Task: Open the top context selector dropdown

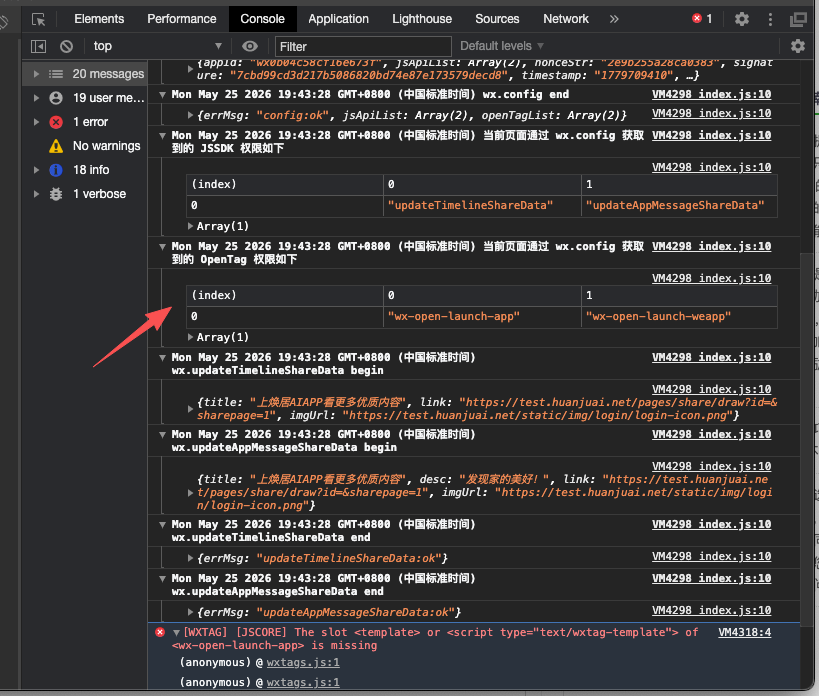Action: 157,46
